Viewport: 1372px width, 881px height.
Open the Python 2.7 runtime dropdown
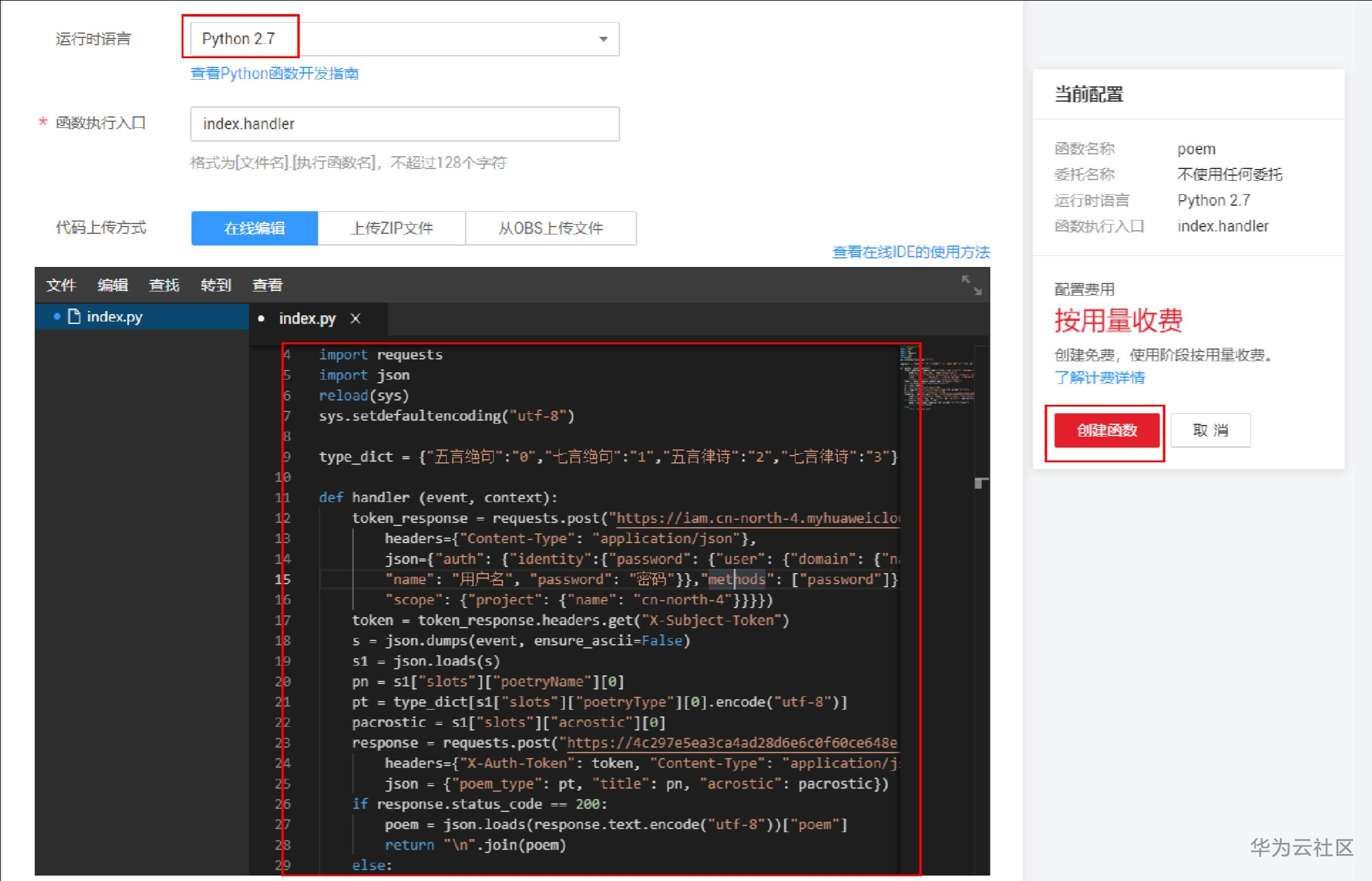404,39
